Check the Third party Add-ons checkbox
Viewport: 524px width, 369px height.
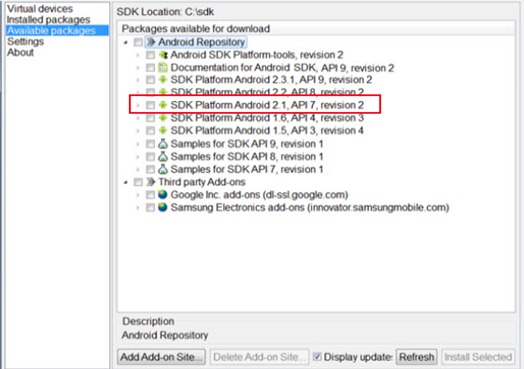pyautogui.click(x=138, y=182)
